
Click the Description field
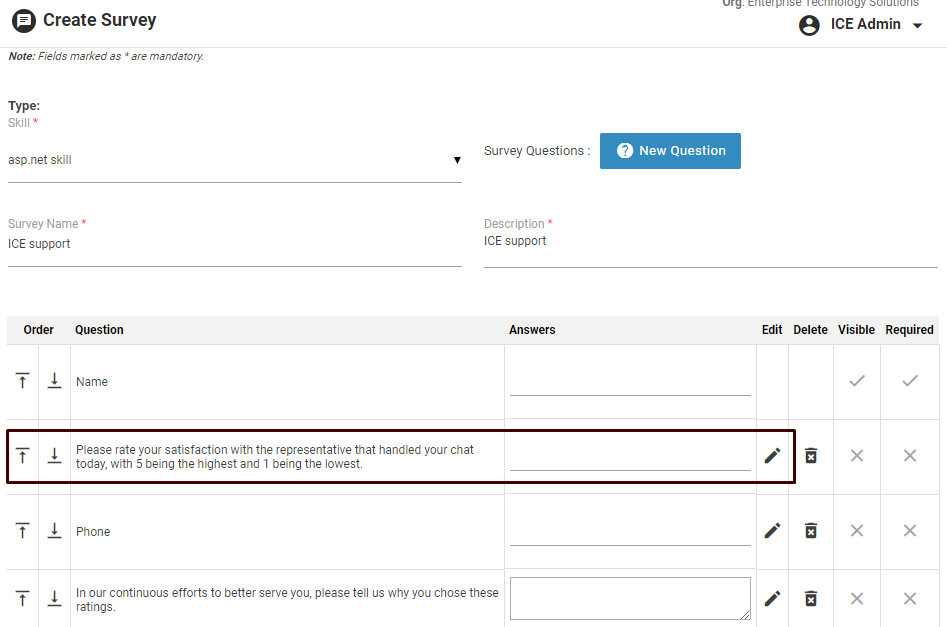point(710,242)
